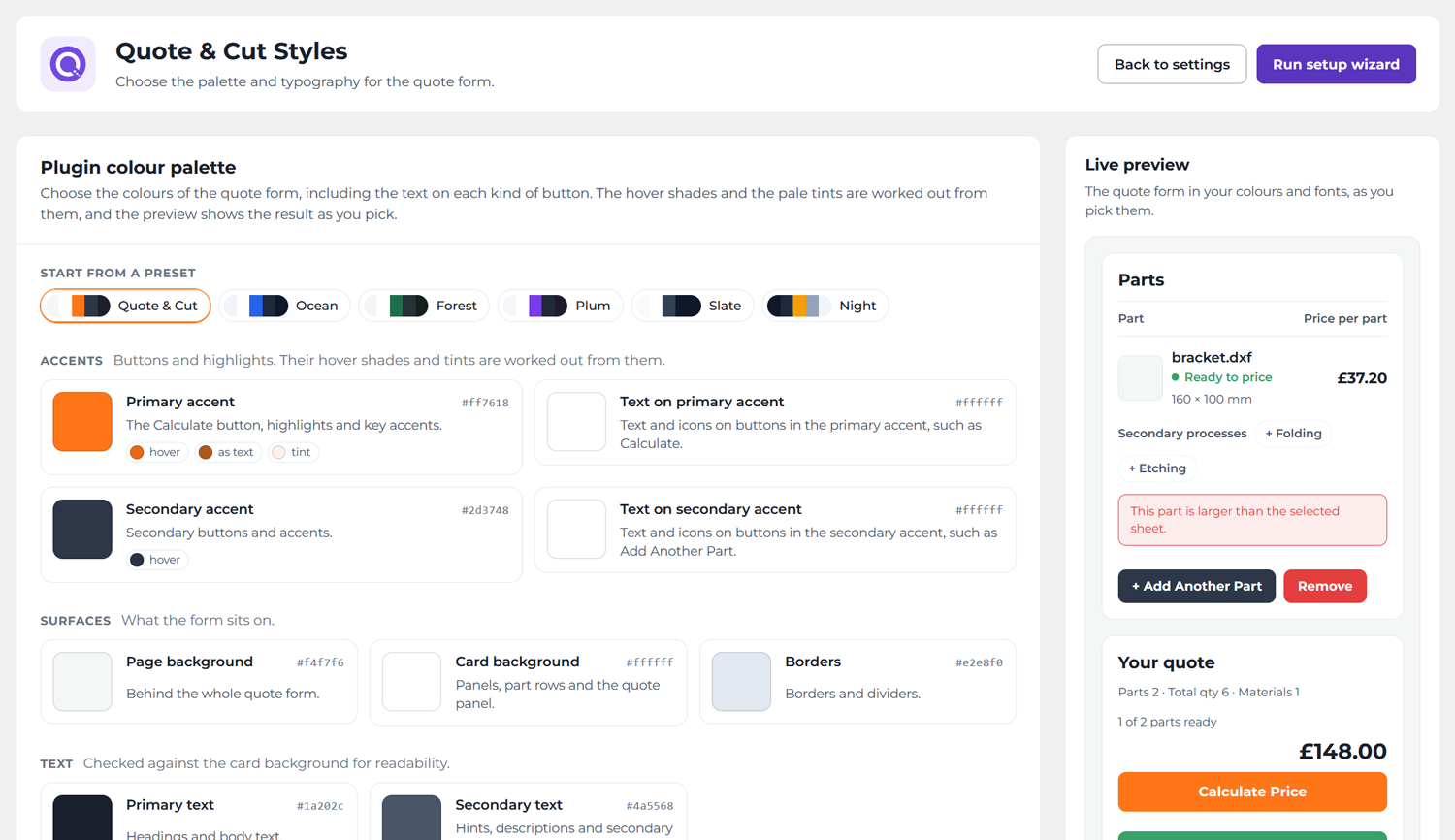Choose the Forest preset
Screen dimensions: 1455x840
(424, 306)
